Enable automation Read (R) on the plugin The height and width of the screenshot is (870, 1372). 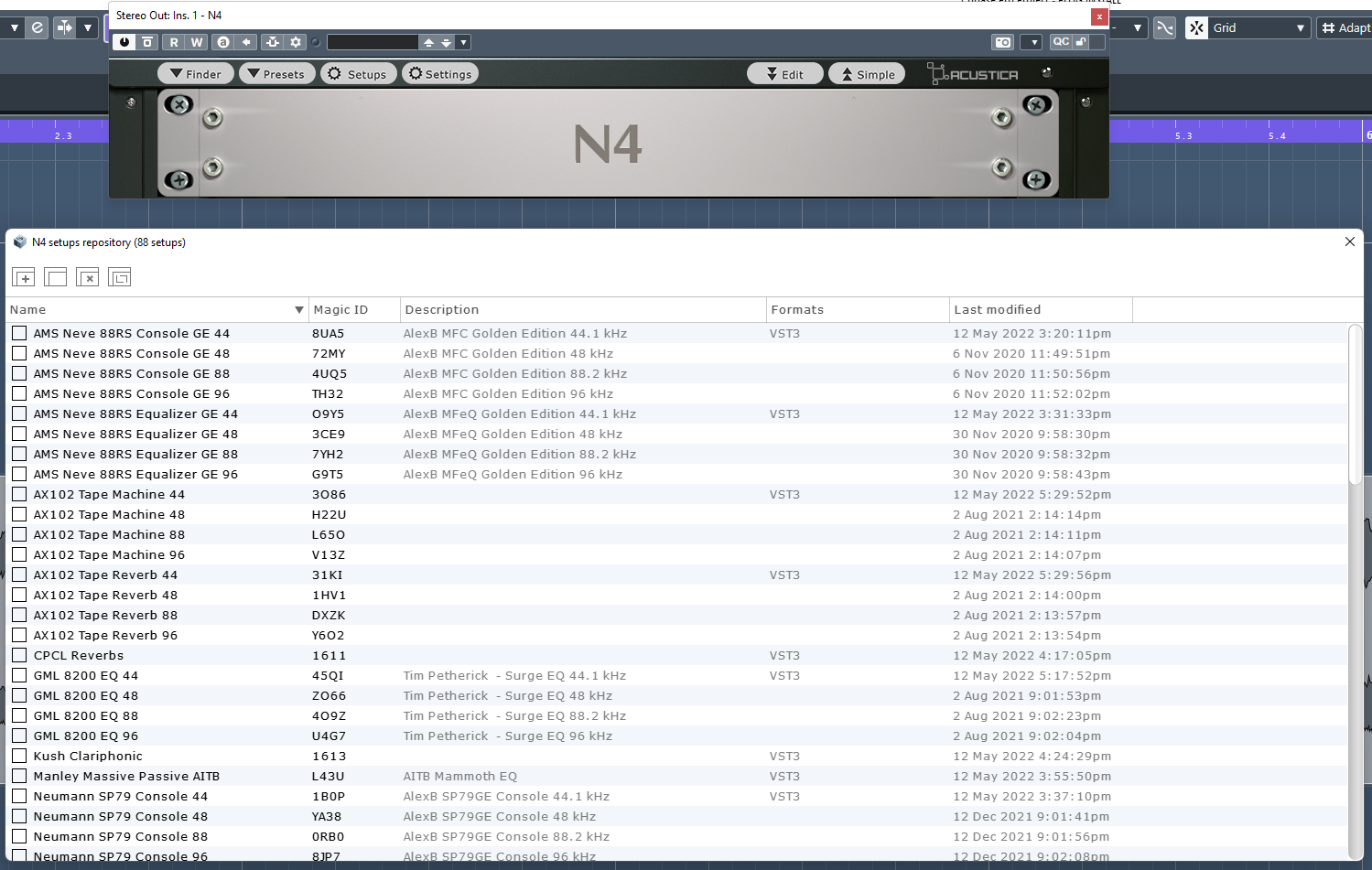click(174, 42)
